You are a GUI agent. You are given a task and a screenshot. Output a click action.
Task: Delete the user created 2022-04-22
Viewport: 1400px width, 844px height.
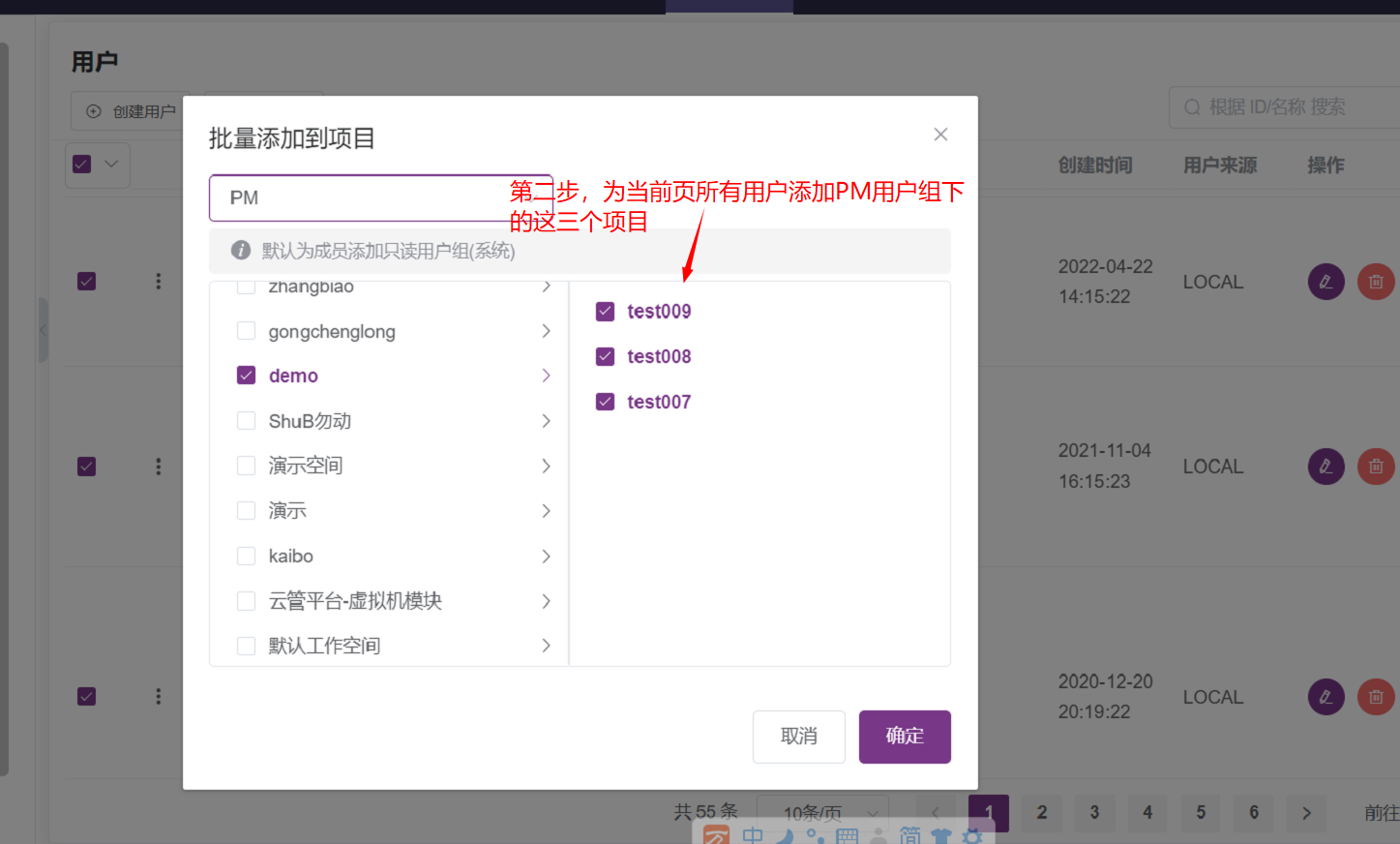click(1376, 282)
